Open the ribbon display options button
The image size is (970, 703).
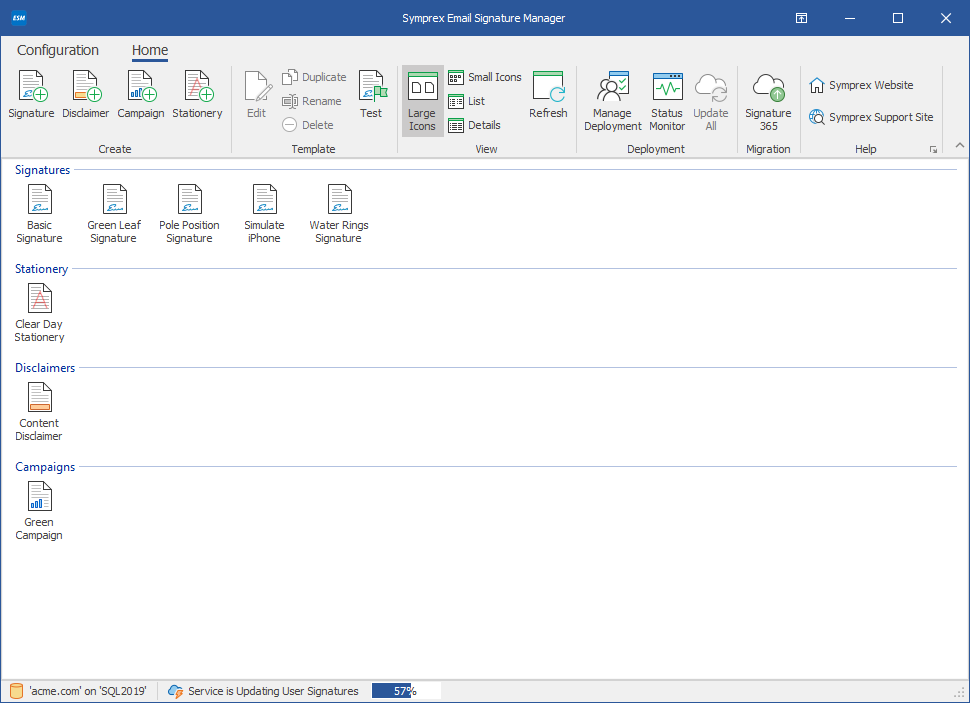(801, 18)
